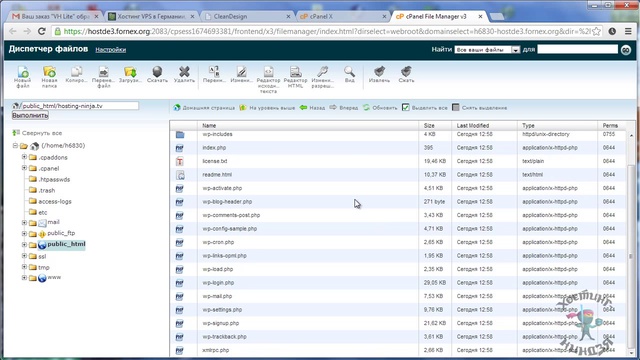Open the Все ваши файлы search dropdown
640x360 pixels.
tap(487, 50)
